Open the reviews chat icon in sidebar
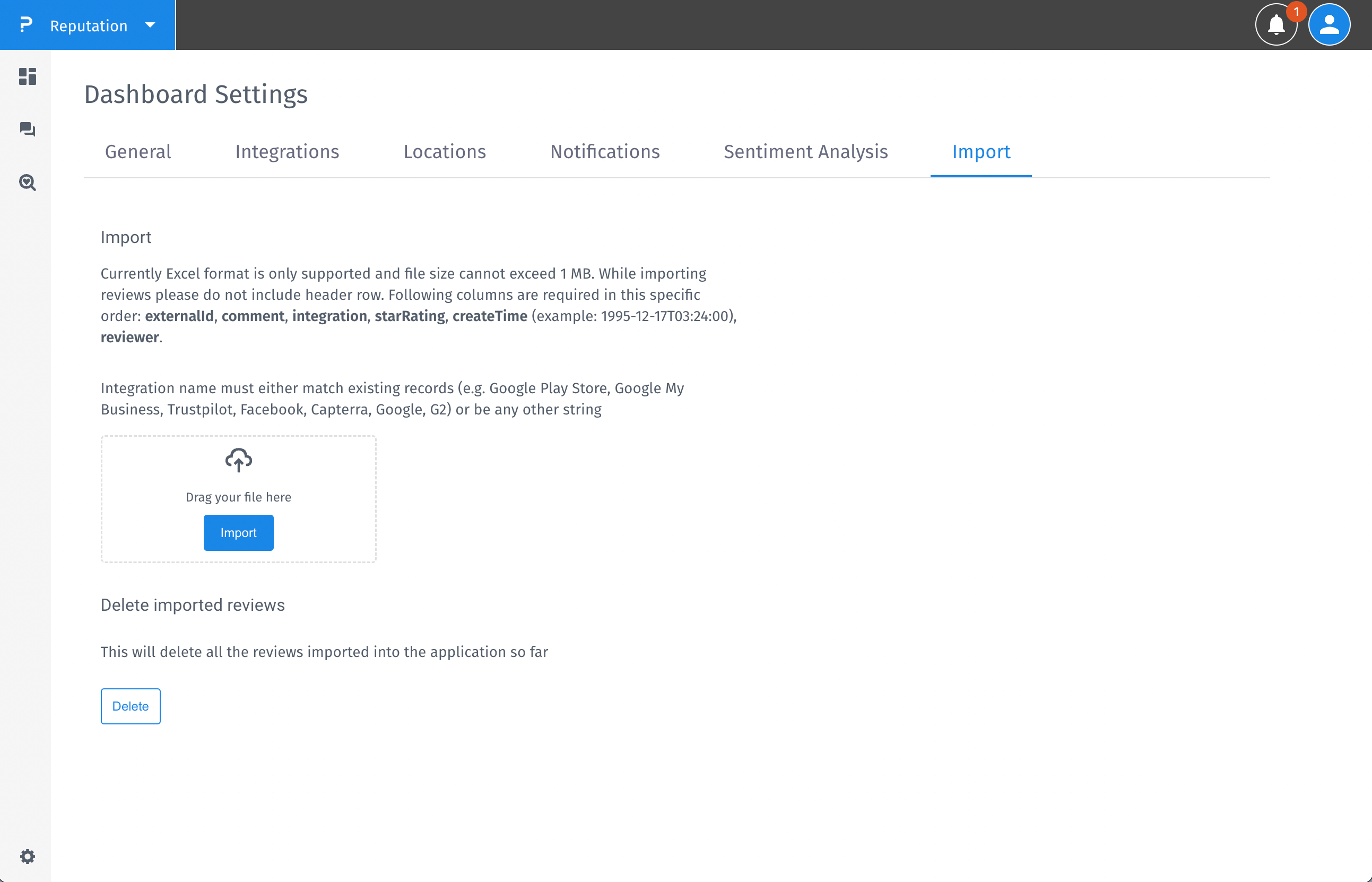The image size is (1372, 882). (27, 129)
